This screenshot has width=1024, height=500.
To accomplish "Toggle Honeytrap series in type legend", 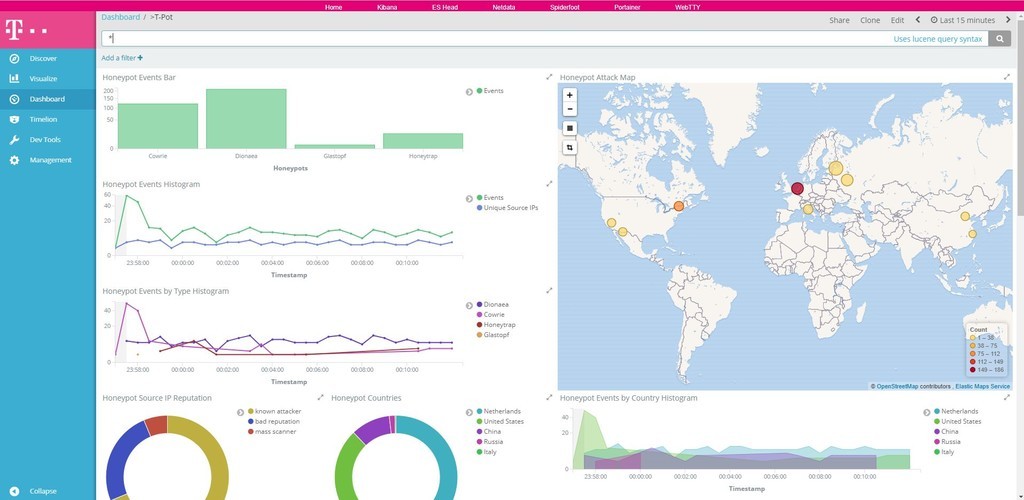I will pos(496,324).
